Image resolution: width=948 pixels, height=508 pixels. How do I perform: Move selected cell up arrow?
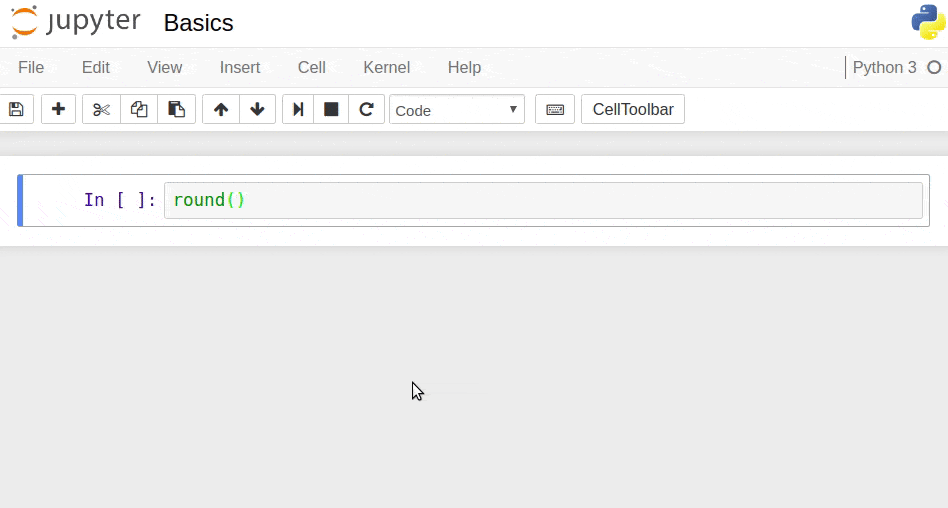pos(221,109)
